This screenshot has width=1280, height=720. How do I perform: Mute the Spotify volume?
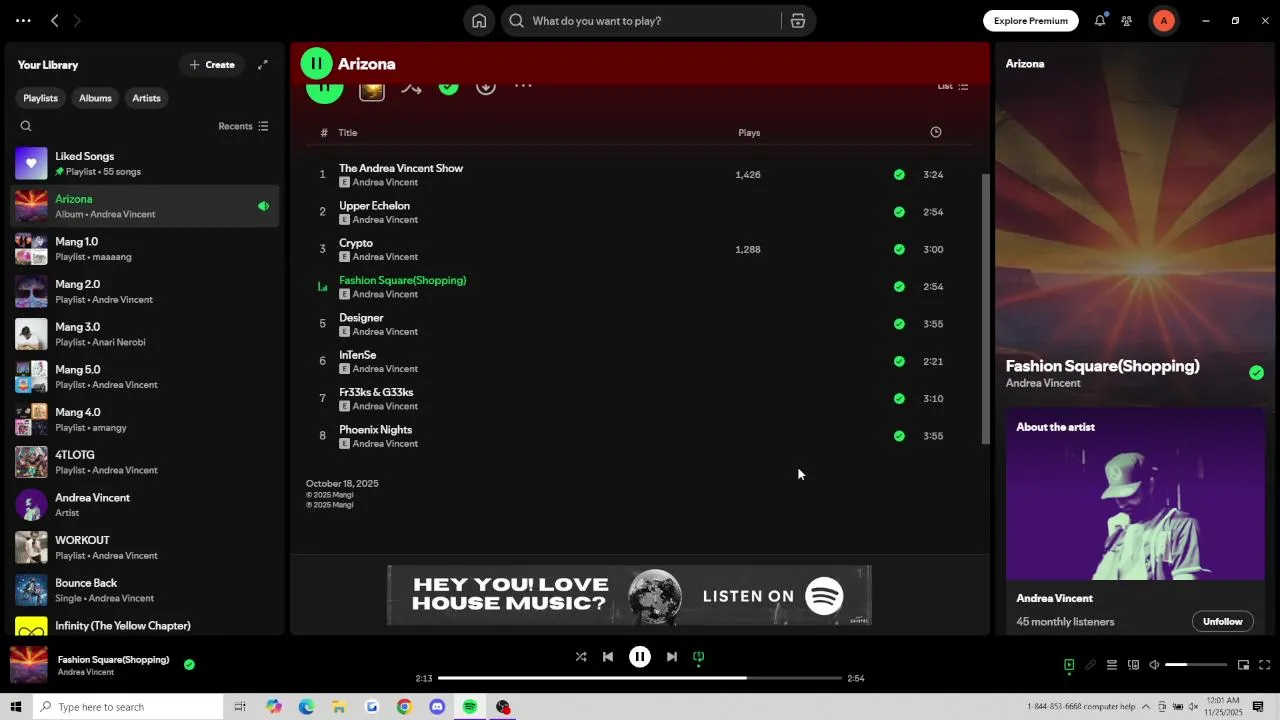coord(1154,665)
